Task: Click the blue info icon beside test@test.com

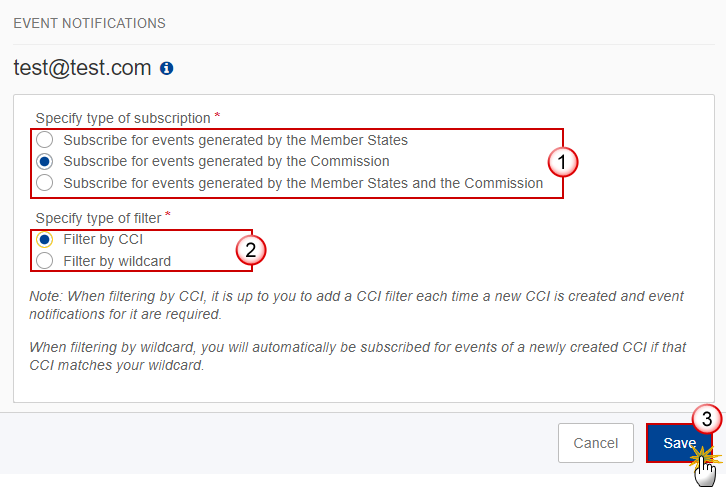Action: (167, 69)
